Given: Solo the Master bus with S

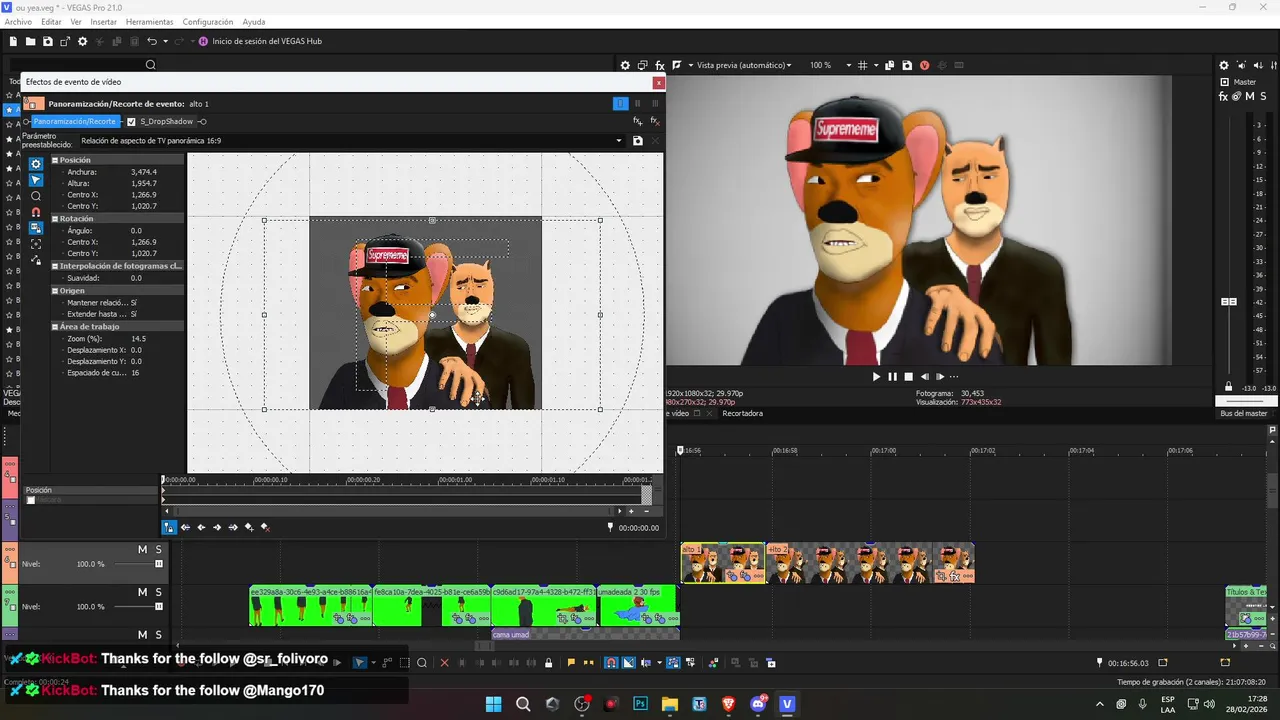Looking at the screenshot, I should (1262, 97).
